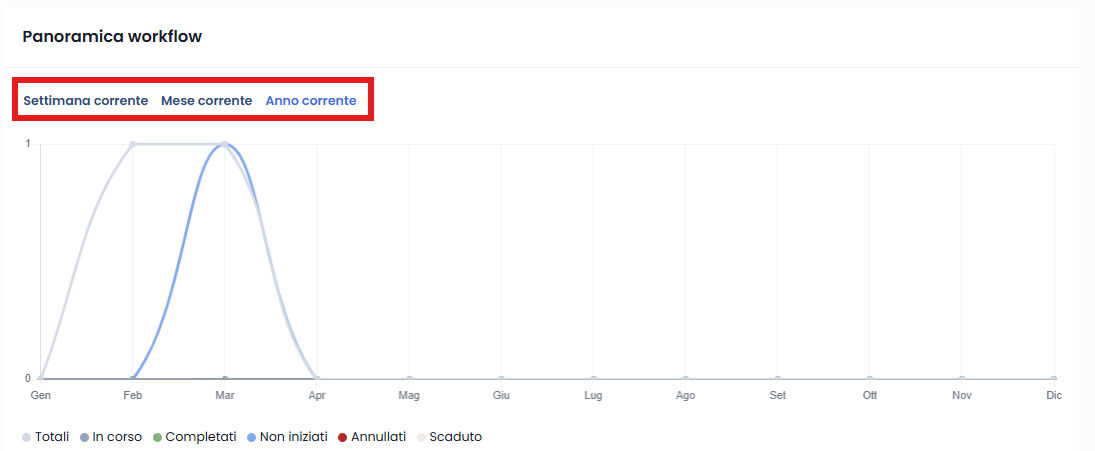Click the green Completati legend dot

(x=157, y=438)
